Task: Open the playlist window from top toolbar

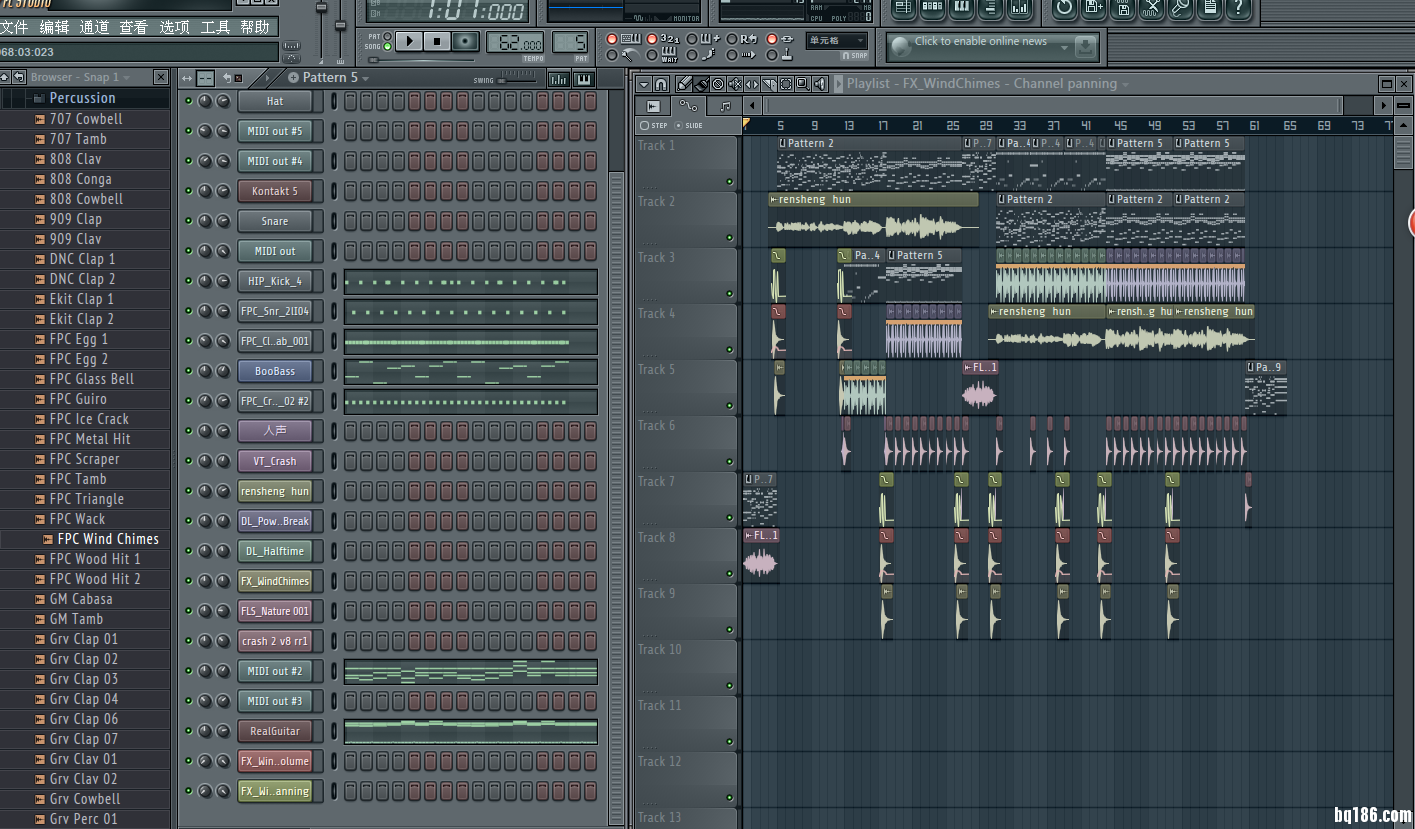Action: click(904, 9)
